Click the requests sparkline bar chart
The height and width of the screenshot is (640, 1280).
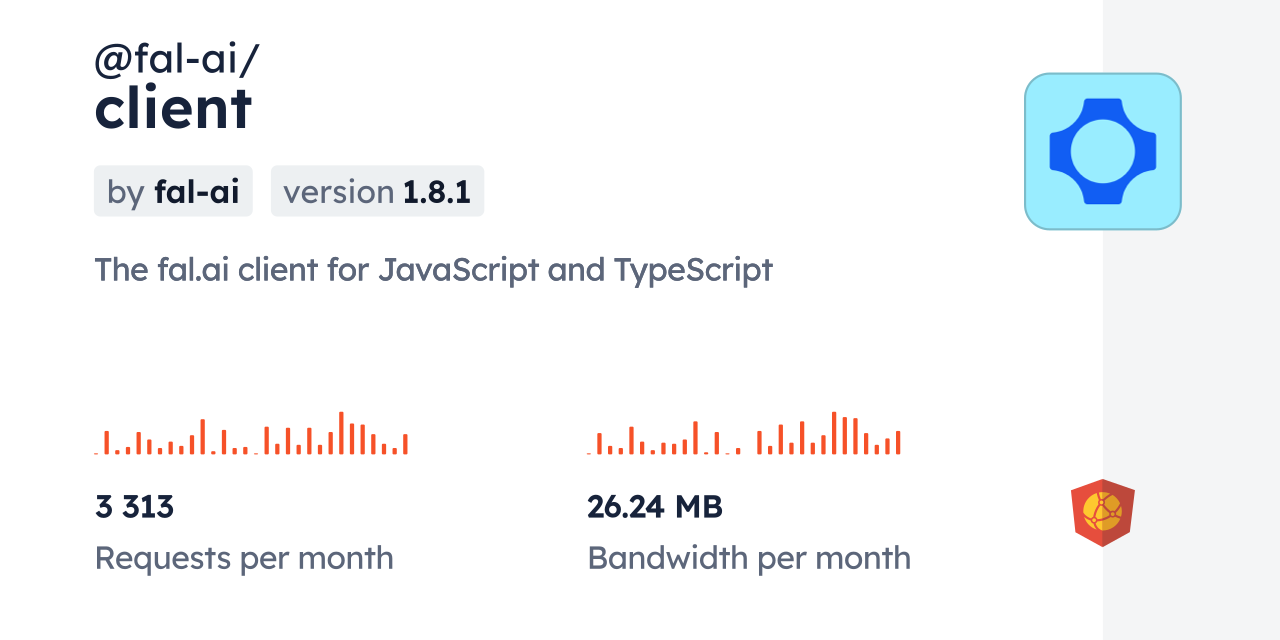click(251, 434)
